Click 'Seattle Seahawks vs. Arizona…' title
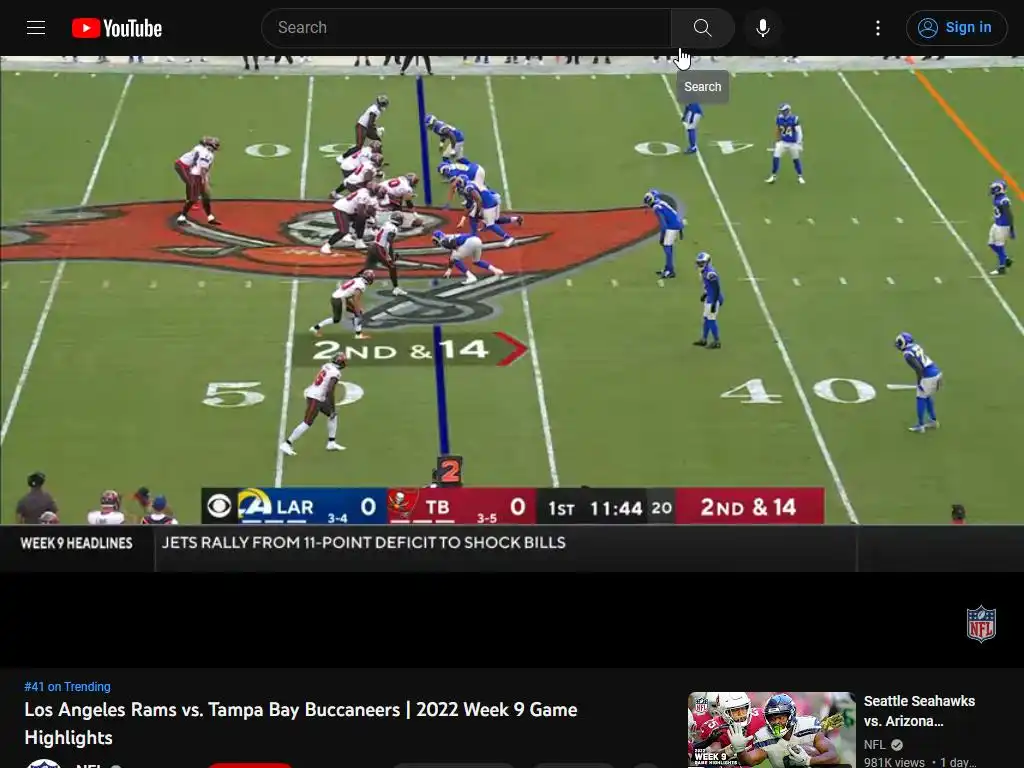The image size is (1024, 768). click(920, 711)
